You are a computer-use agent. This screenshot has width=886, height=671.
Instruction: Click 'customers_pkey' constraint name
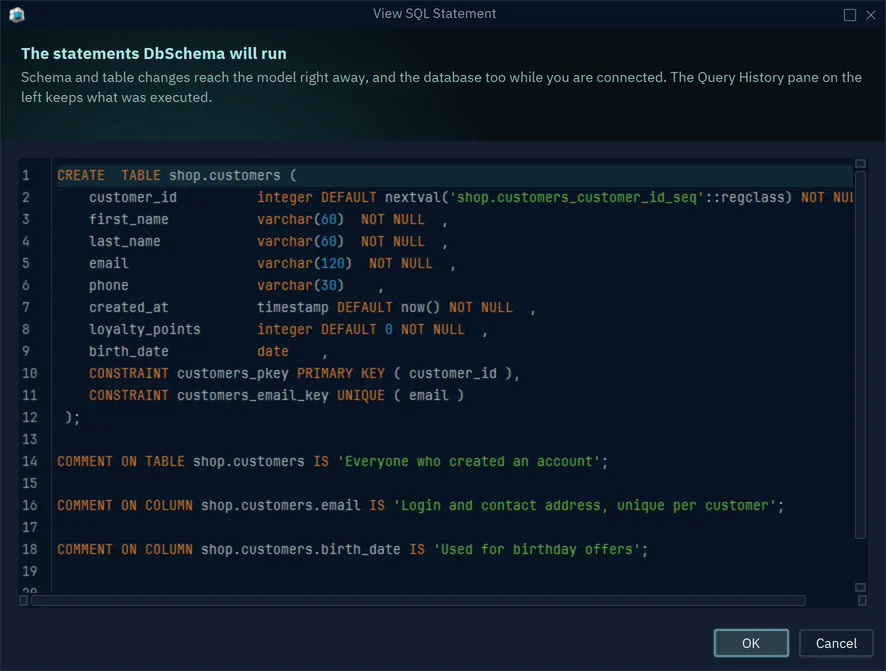(x=233, y=373)
